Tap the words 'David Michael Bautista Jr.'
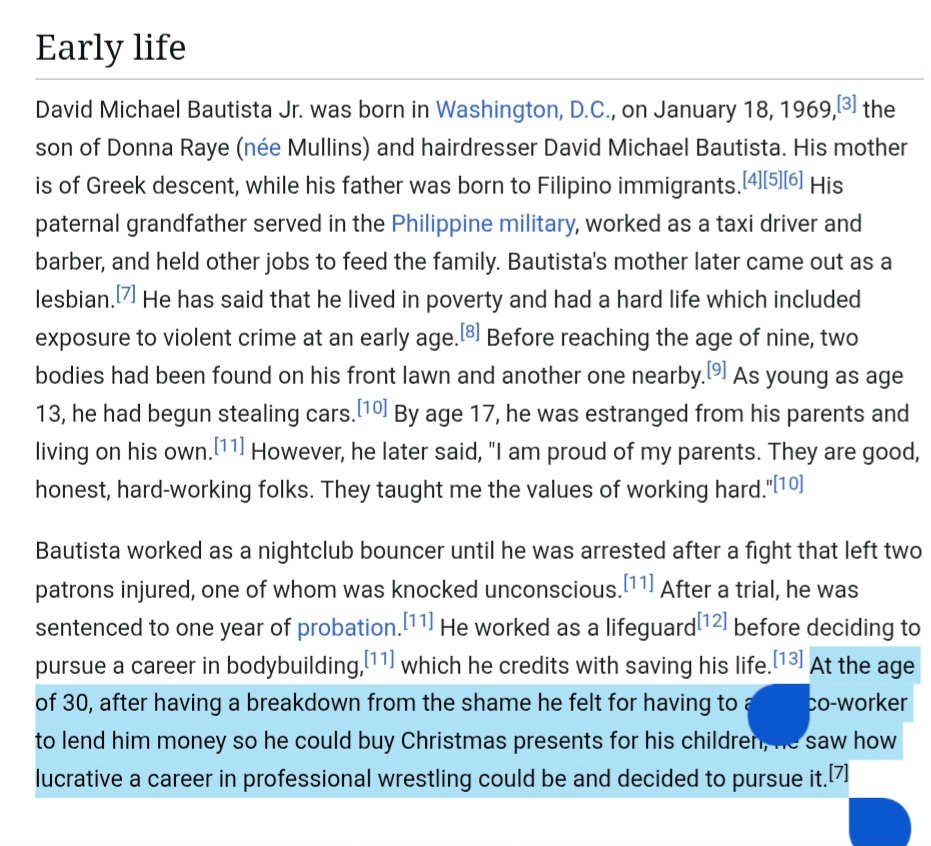The width and height of the screenshot is (931, 846). [169, 110]
